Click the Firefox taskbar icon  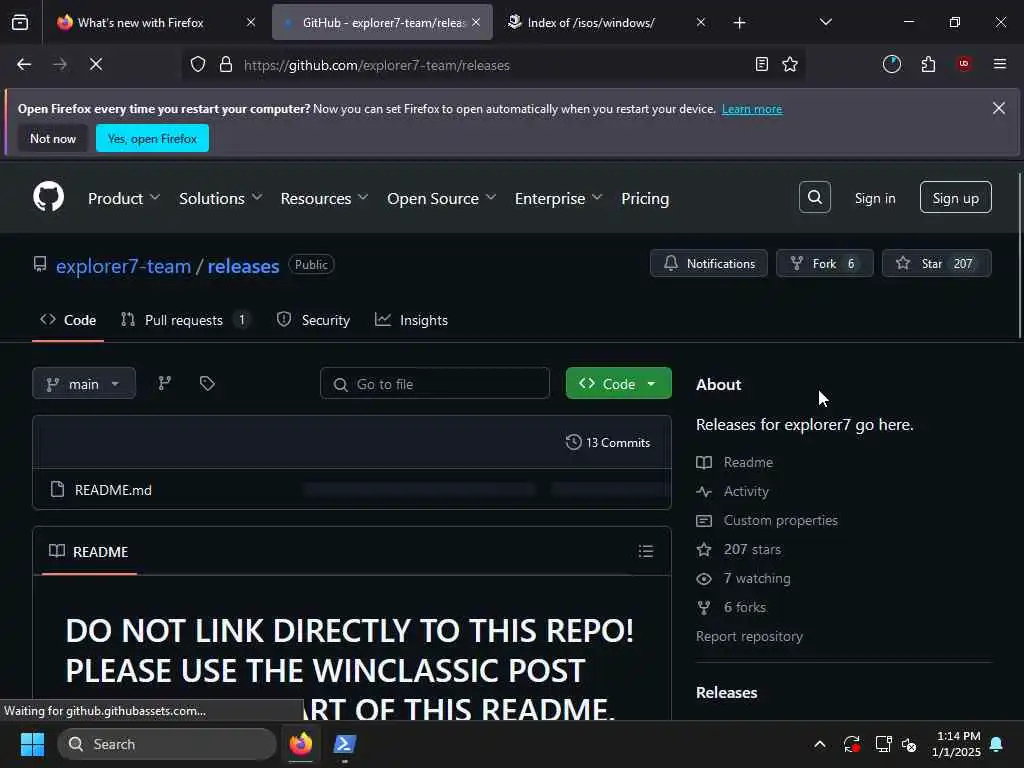(x=301, y=744)
